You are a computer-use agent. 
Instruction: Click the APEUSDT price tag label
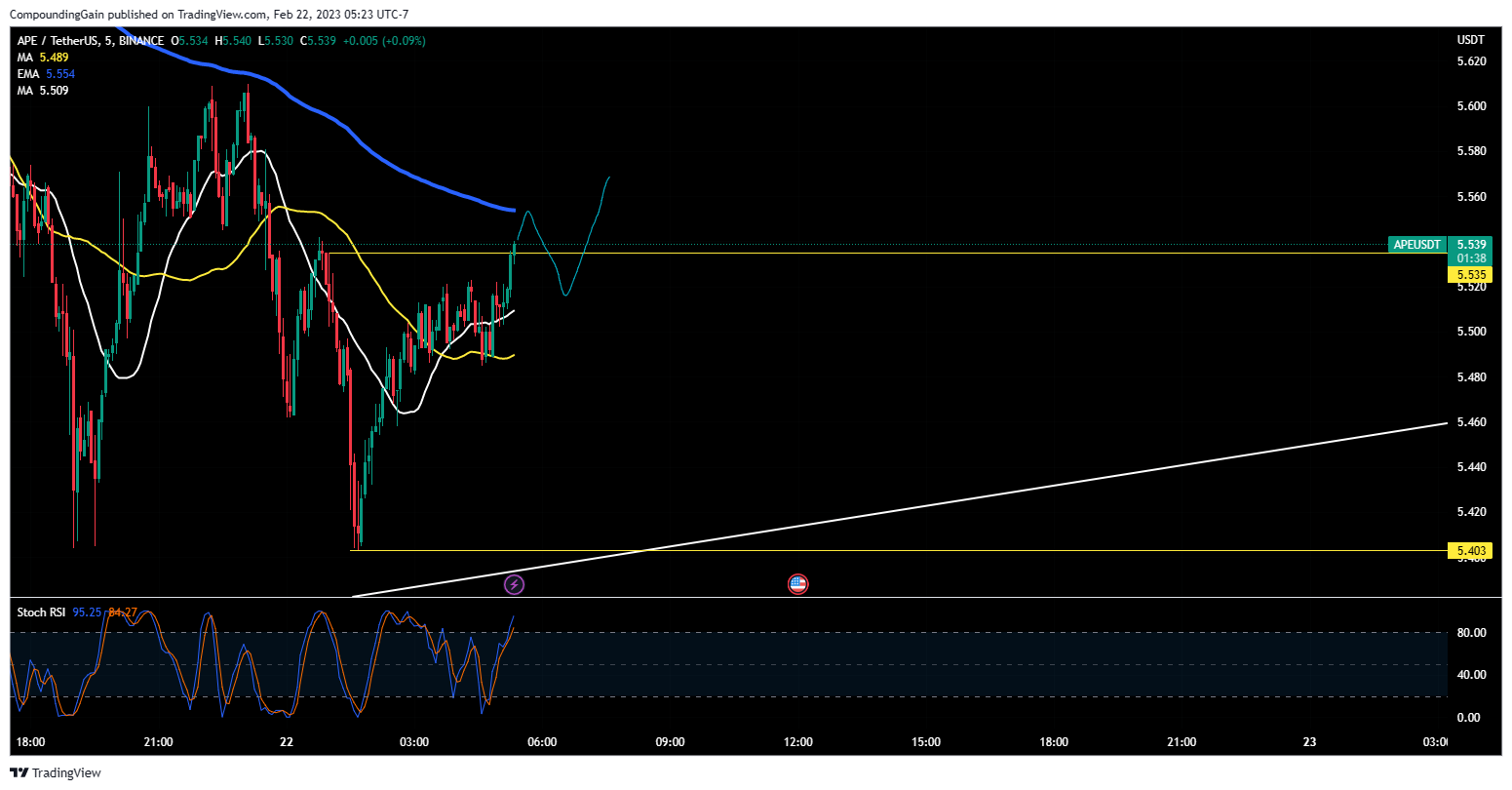point(1417,245)
